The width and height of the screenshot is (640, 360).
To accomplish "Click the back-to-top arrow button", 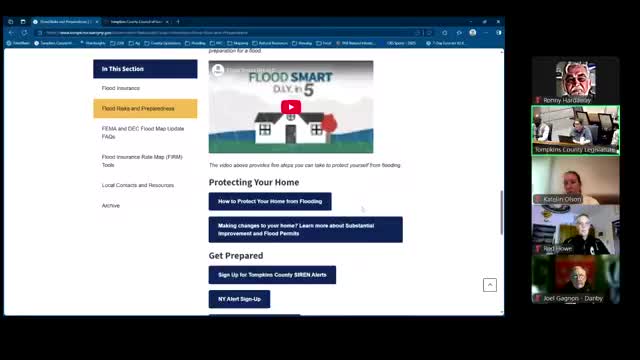I will (490, 285).
